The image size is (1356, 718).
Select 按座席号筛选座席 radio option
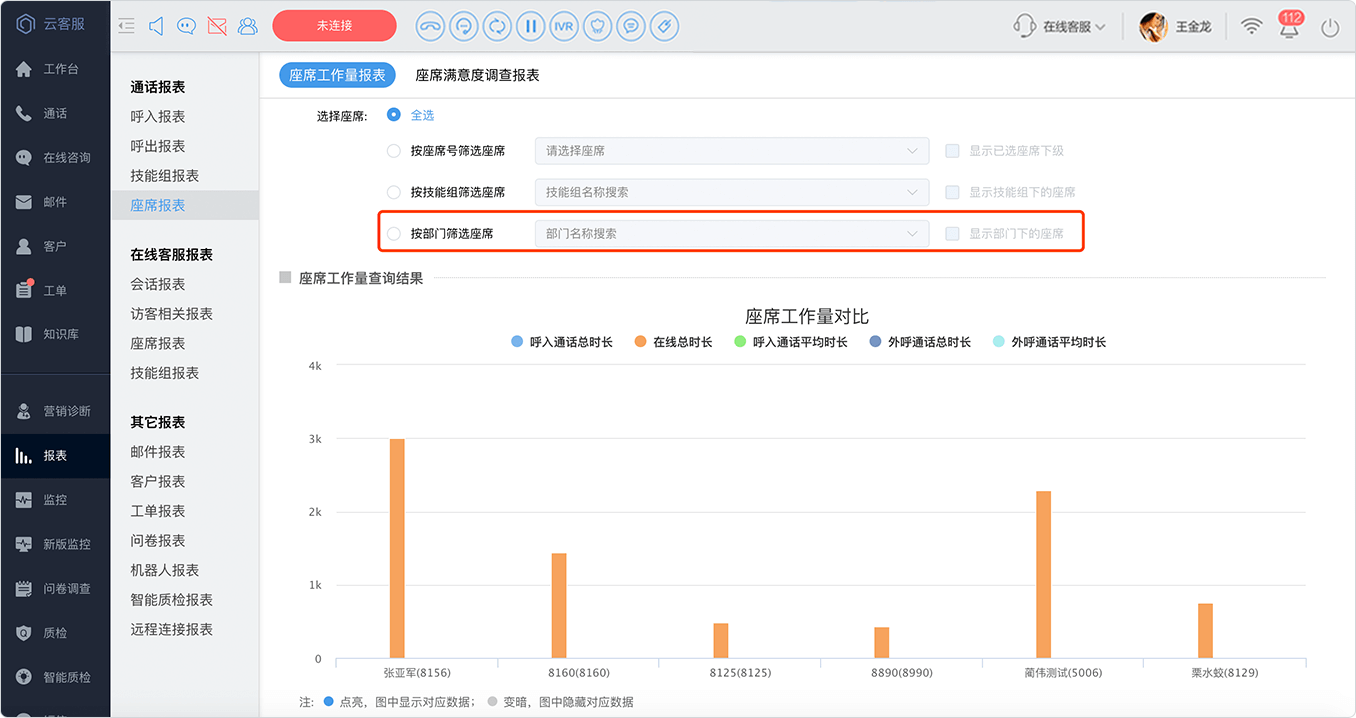coord(394,151)
